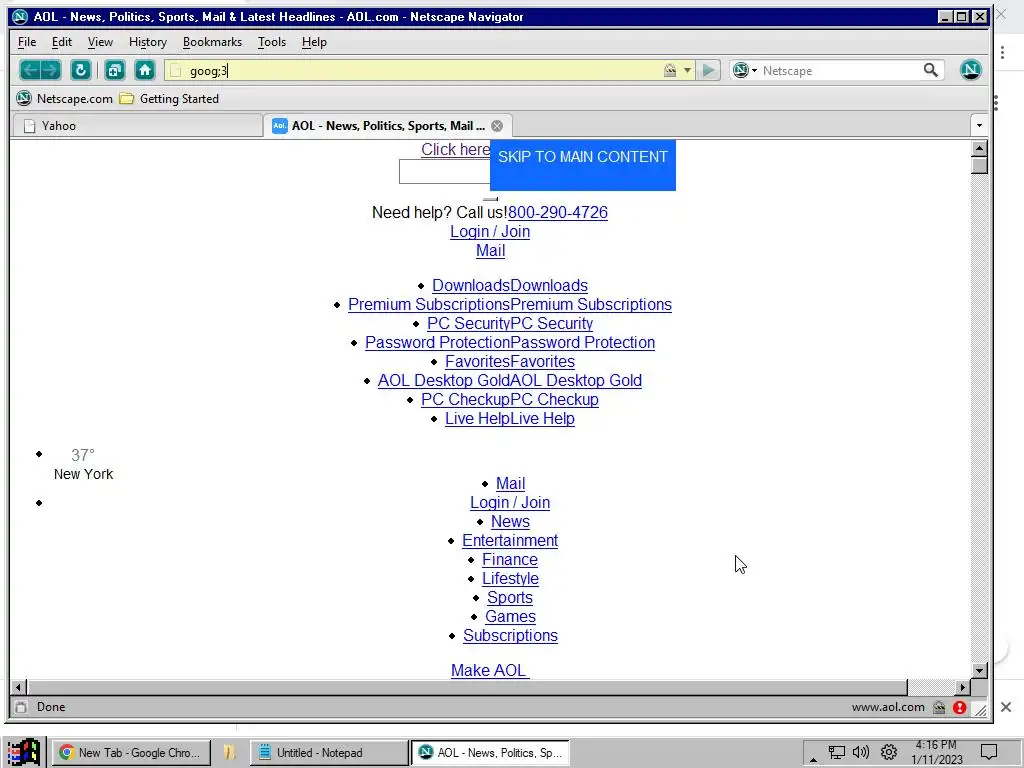
Task: Click the Lifestyle navigation link
Action: coord(510,578)
